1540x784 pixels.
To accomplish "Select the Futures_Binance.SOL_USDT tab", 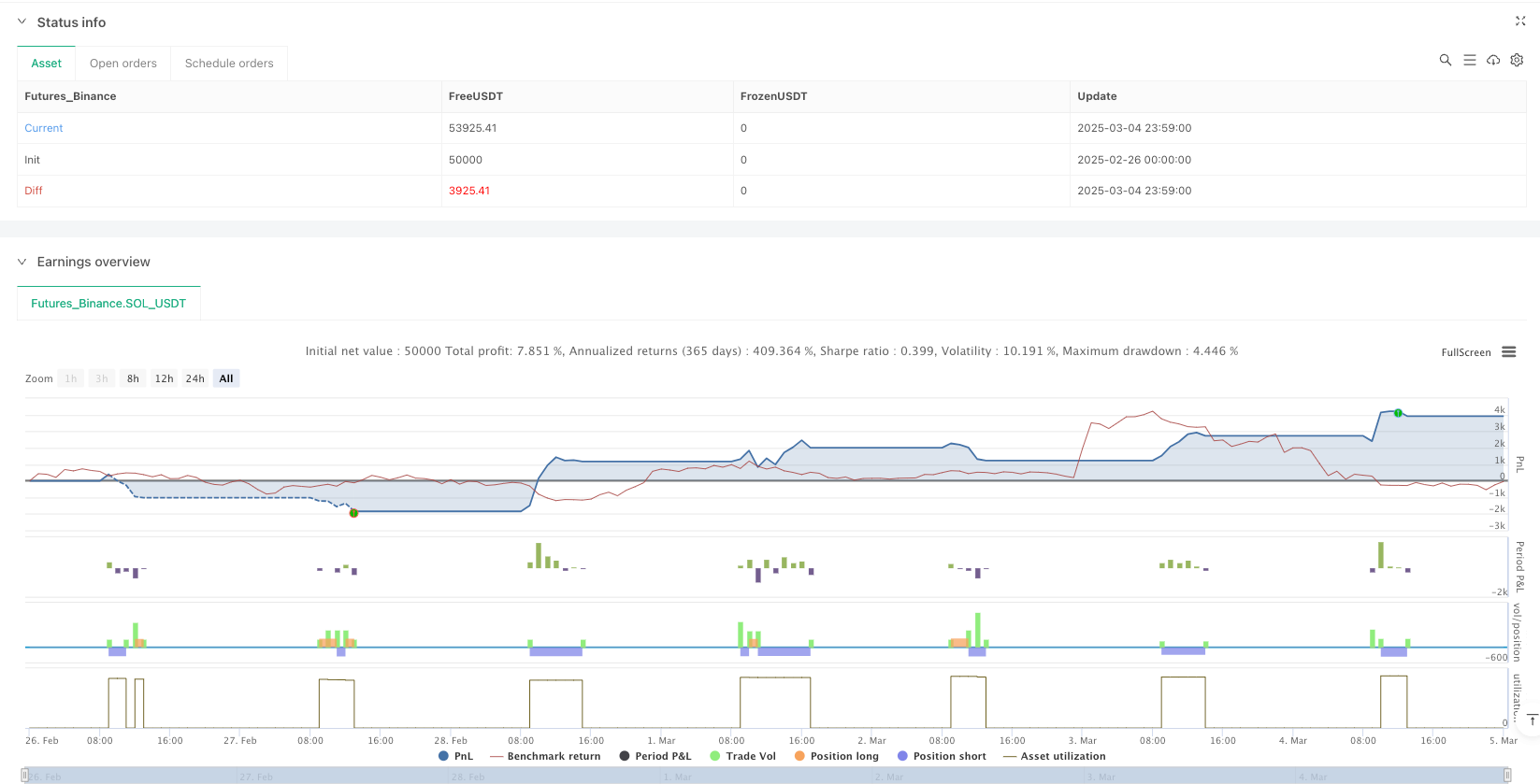I will point(108,304).
